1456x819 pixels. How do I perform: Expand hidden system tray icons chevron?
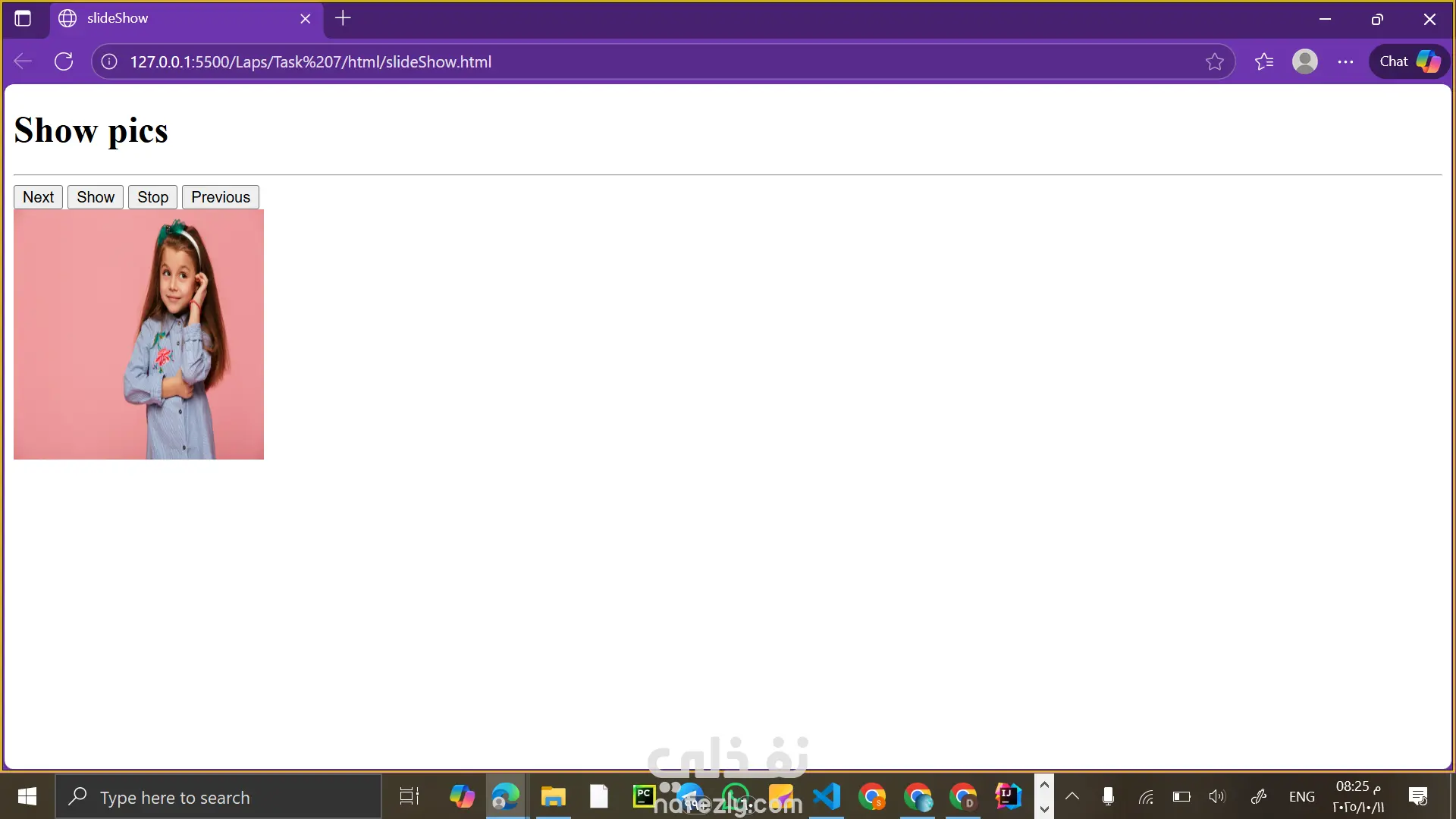tap(1072, 796)
